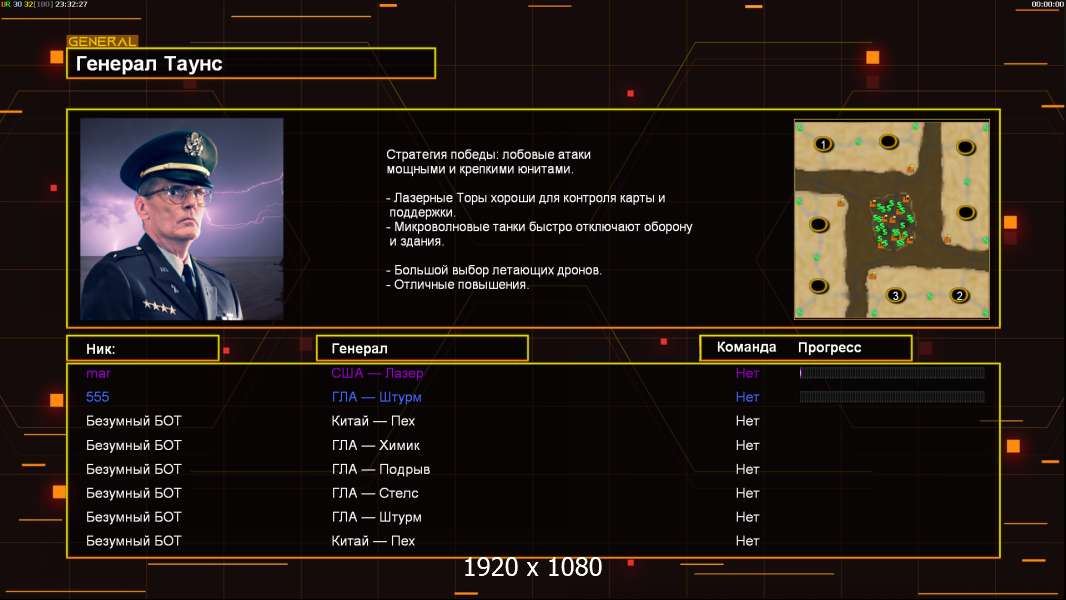
Task: Click team "Нет" in the ГЛА — Химик row
Action: [x=747, y=445]
